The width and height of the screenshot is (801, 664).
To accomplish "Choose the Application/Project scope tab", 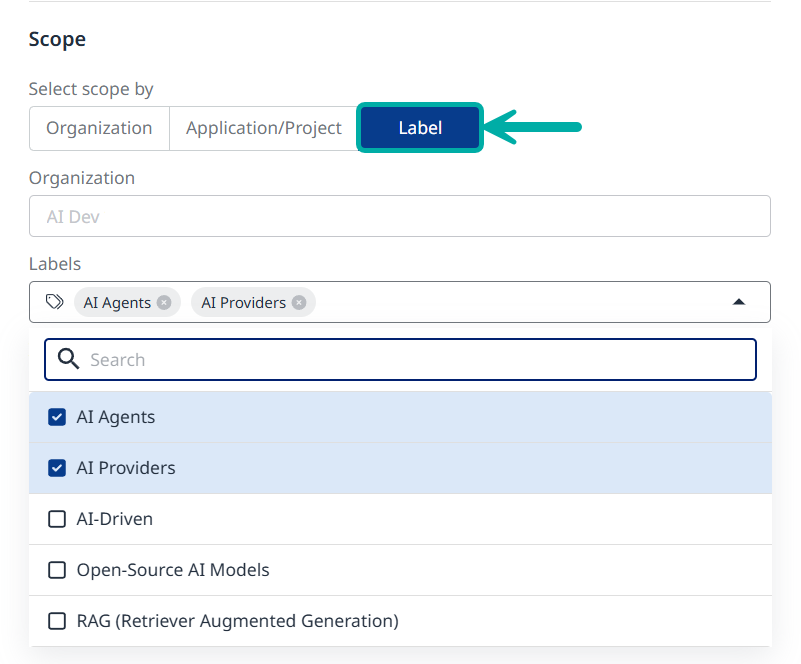I will pyautogui.click(x=264, y=128).
